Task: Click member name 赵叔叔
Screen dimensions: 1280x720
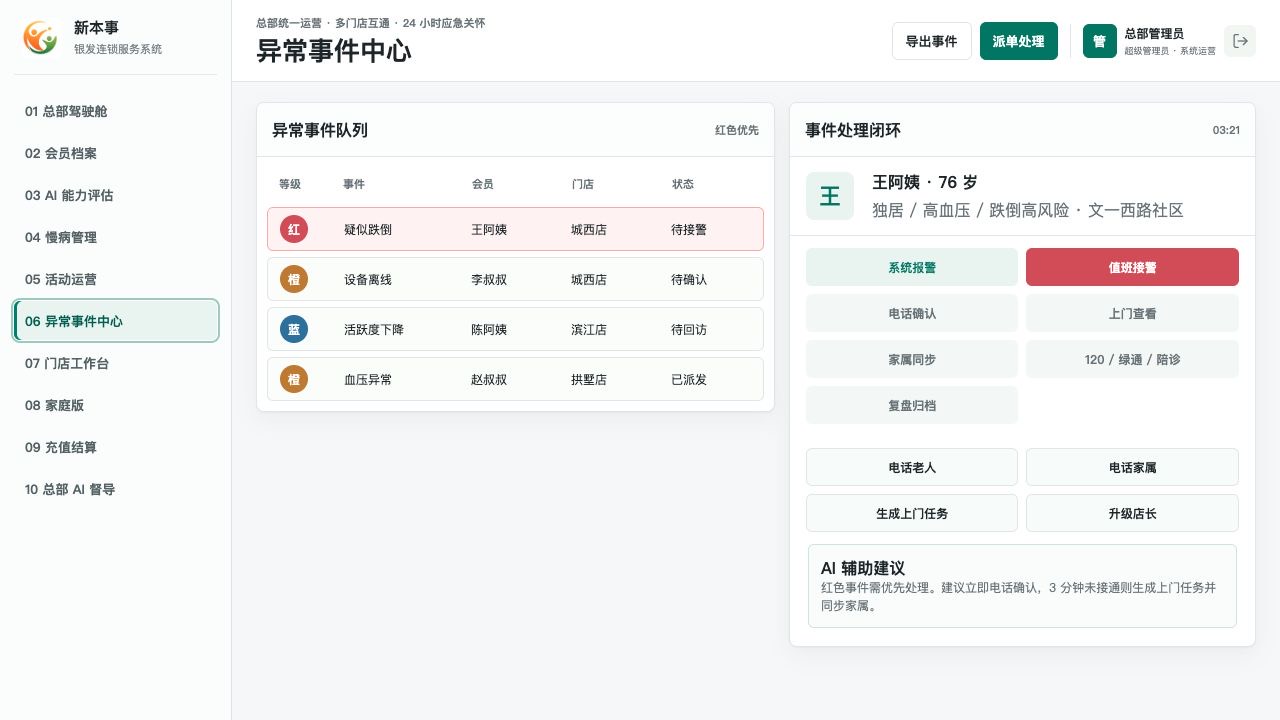Action: (x=489, y=379)
